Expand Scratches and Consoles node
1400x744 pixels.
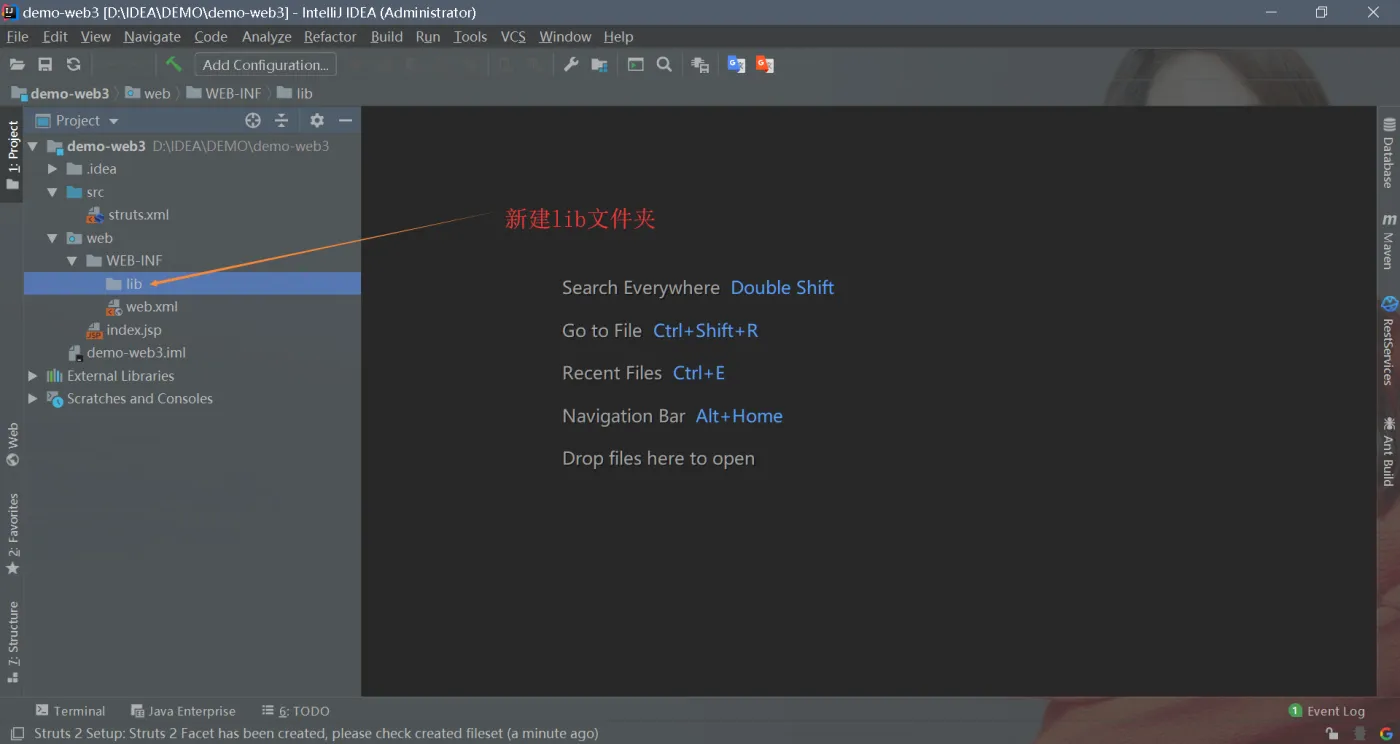[x=33, y=399]
